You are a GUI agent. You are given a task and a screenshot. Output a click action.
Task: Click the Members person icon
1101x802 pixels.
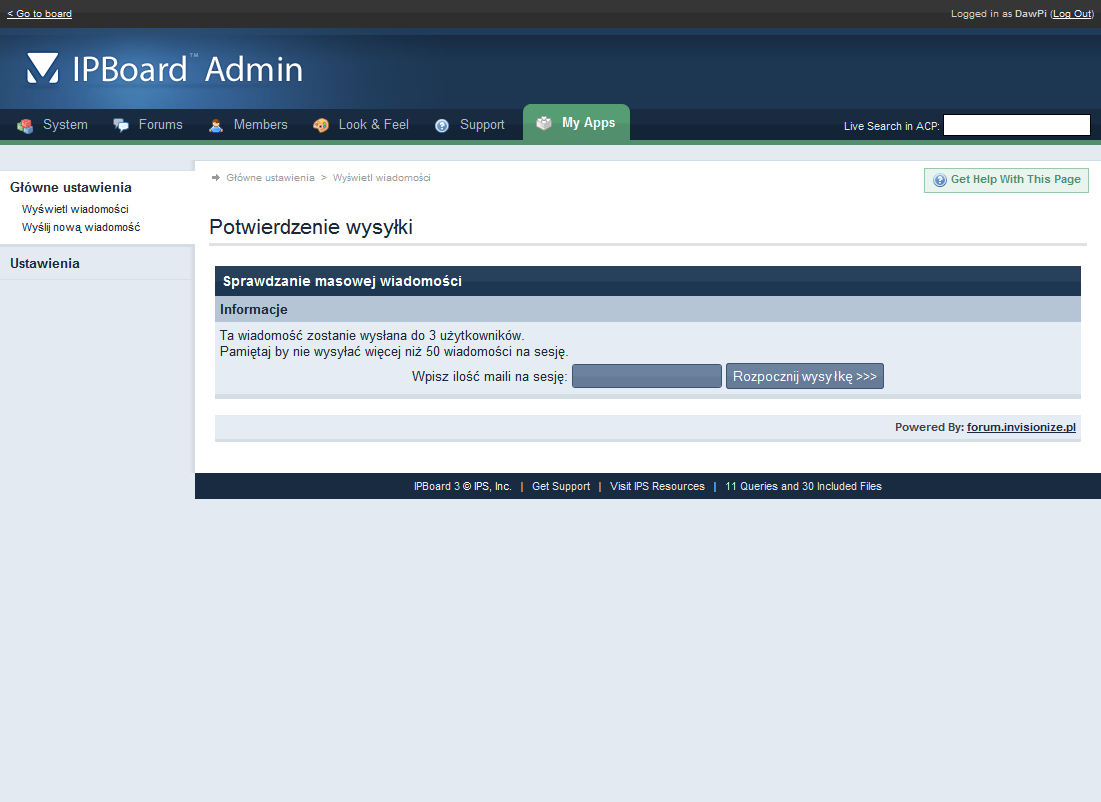point(216,125)
